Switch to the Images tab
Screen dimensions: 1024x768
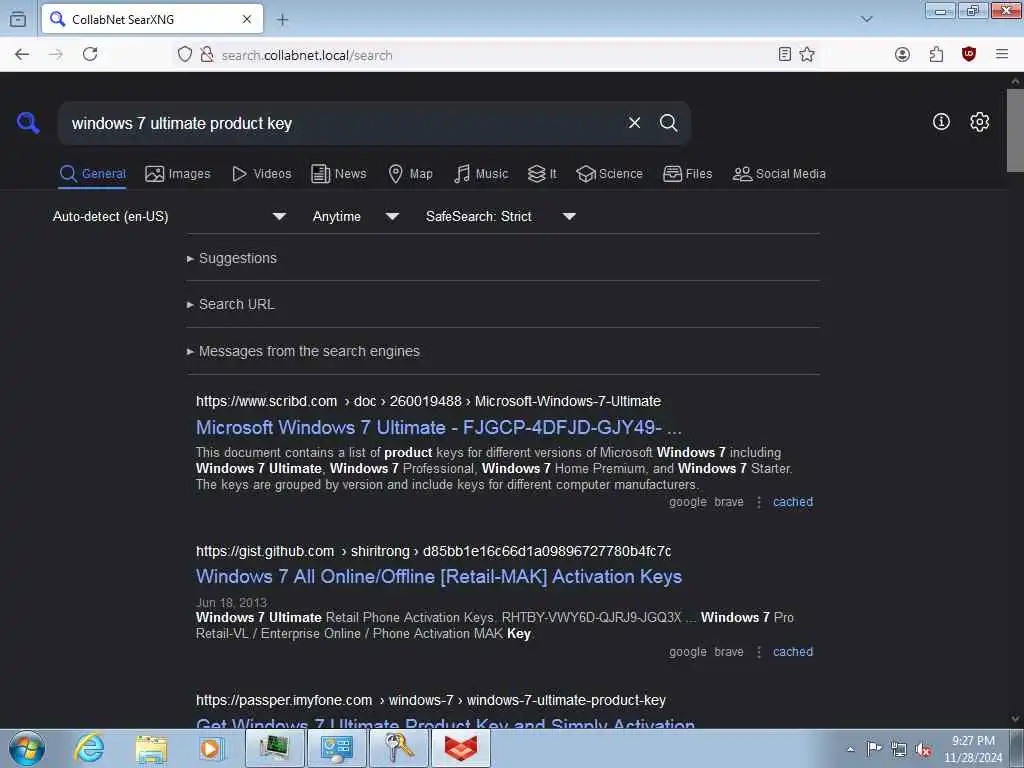pyautogui.click(x=178, y=174)
